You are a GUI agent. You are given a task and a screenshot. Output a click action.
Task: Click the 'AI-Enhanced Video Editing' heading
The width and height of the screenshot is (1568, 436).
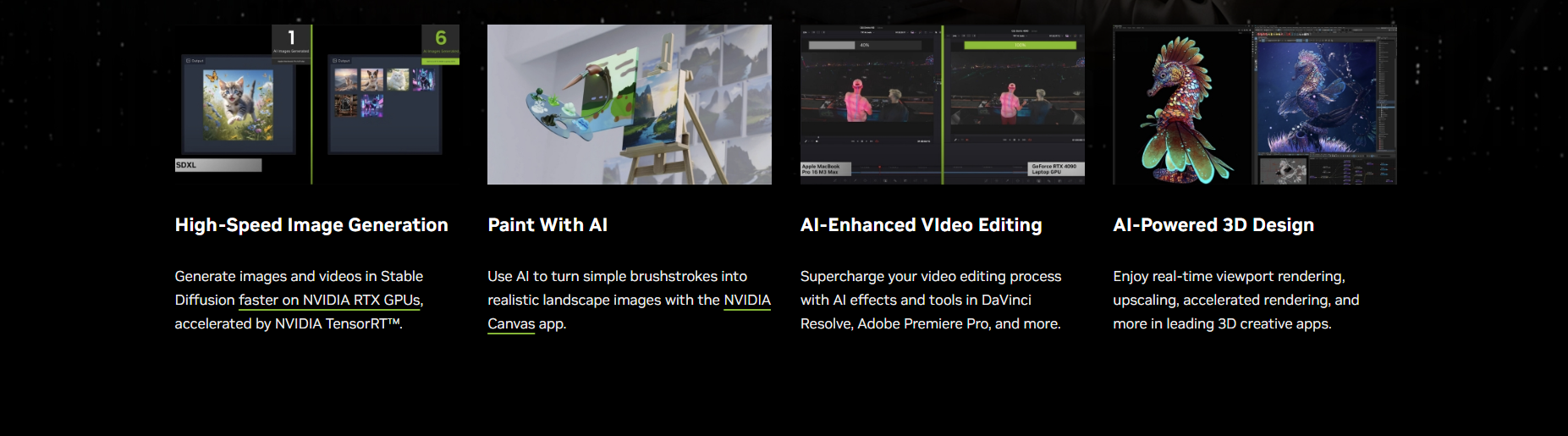(x=921, y=225)
